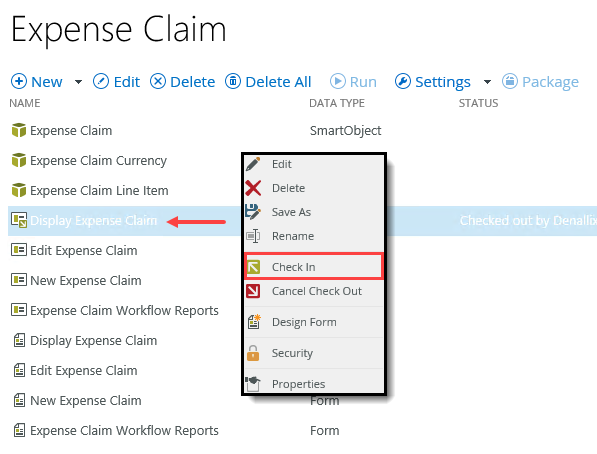Click the Edit pencil icon in toolbar

101,82
